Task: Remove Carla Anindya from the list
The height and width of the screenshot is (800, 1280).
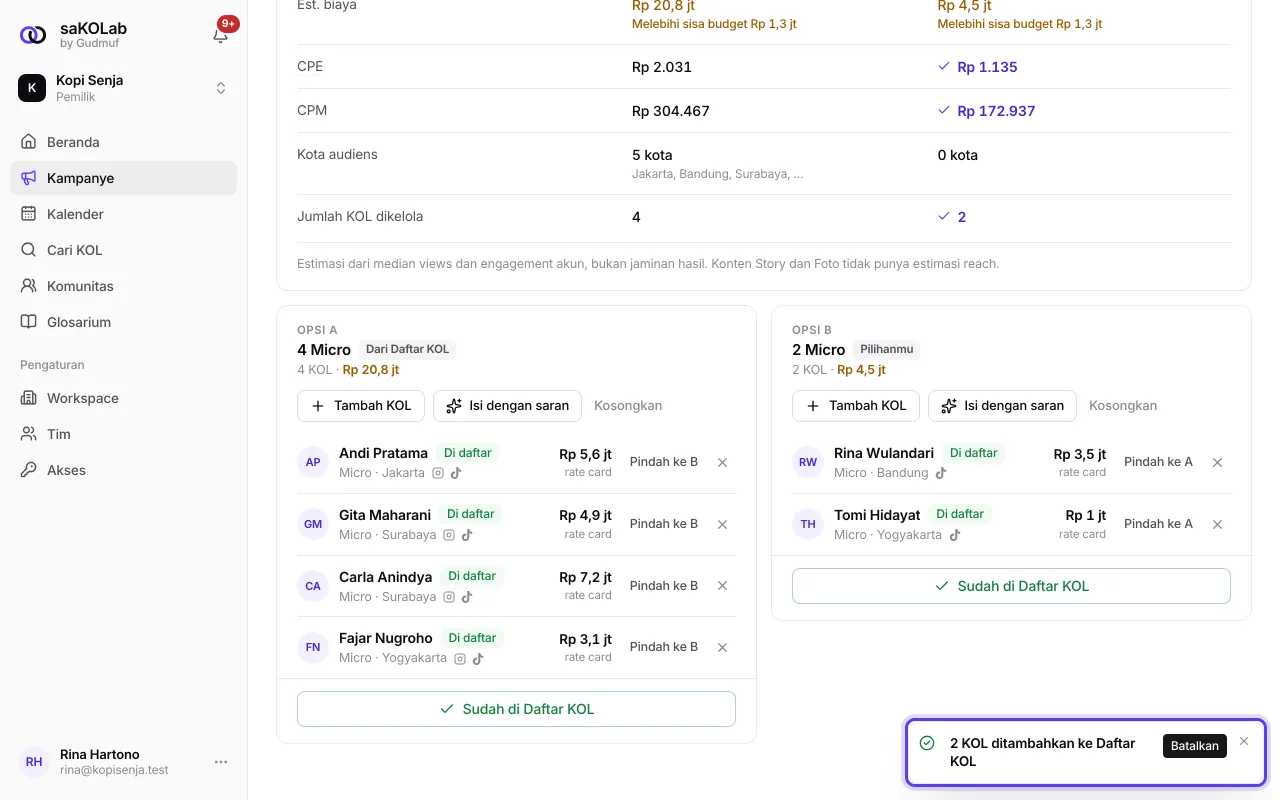Action: (722, 585)
